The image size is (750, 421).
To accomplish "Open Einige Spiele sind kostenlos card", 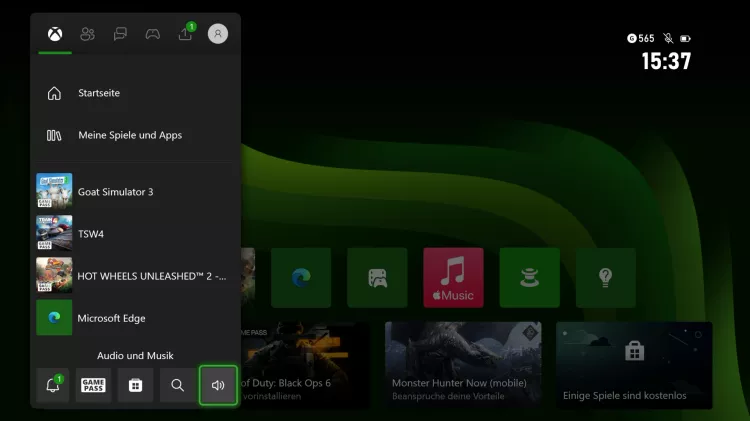I will 634,366.
